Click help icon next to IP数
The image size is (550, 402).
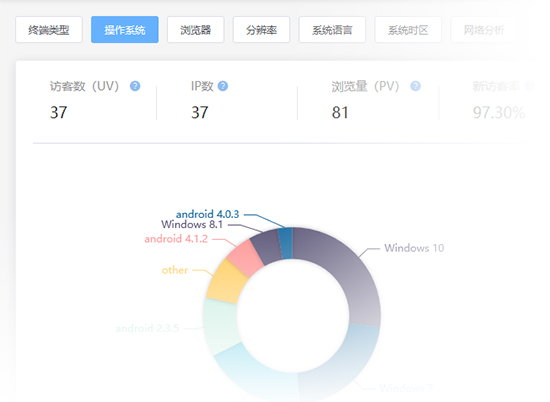tap(223, 86)
